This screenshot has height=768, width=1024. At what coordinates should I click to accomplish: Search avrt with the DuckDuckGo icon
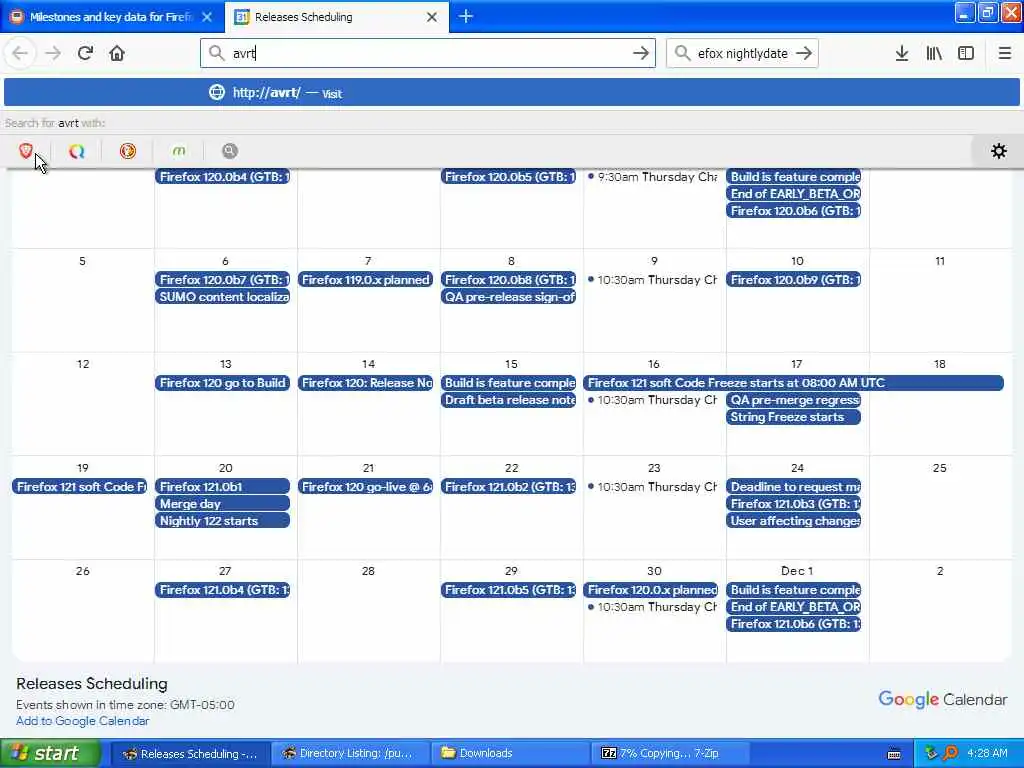click(127, 151)
